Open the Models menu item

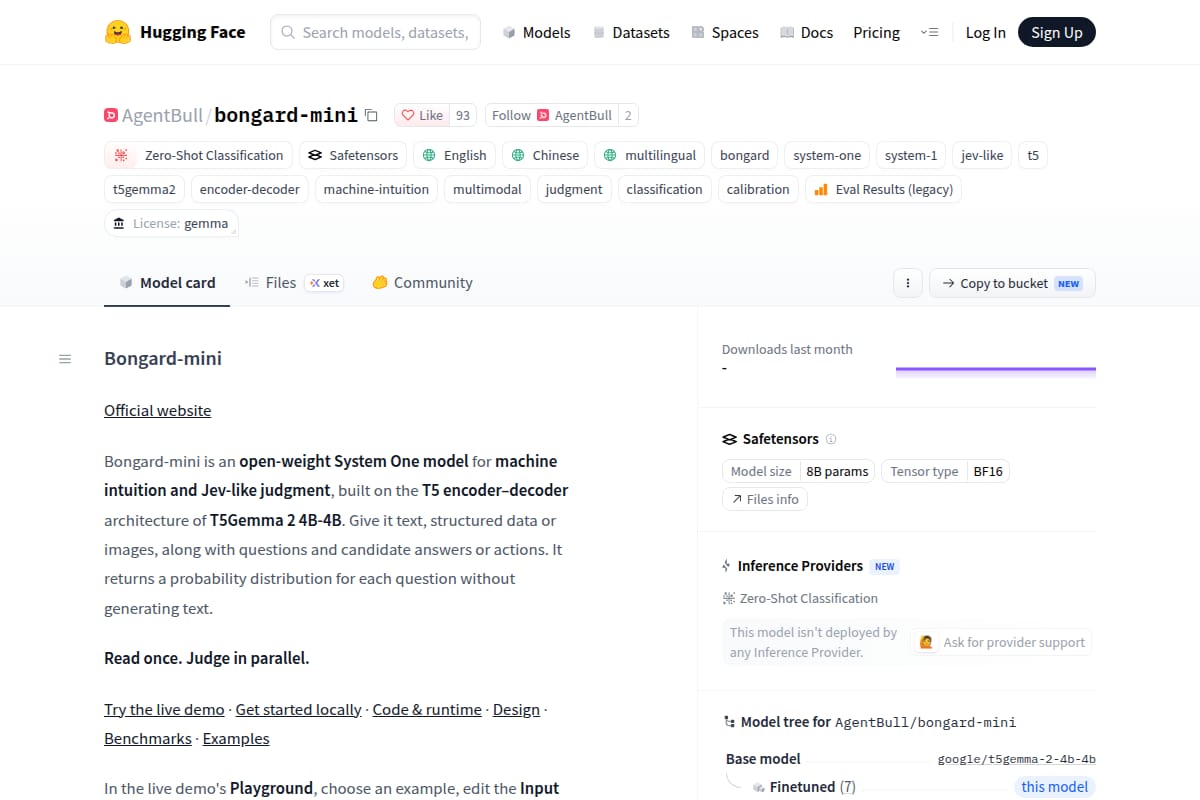tap(536, 32)
